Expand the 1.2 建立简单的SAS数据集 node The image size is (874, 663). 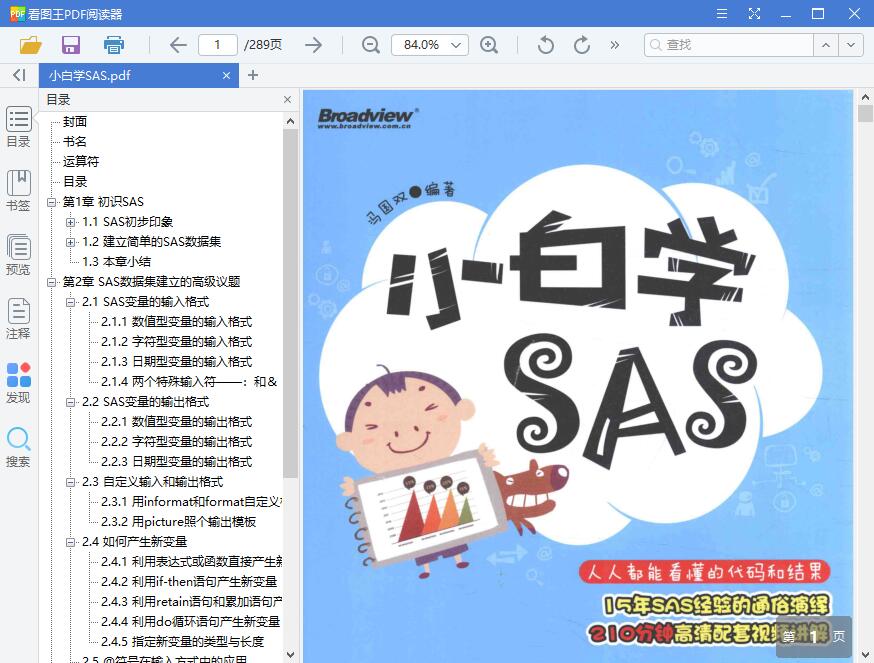point(70,242)
